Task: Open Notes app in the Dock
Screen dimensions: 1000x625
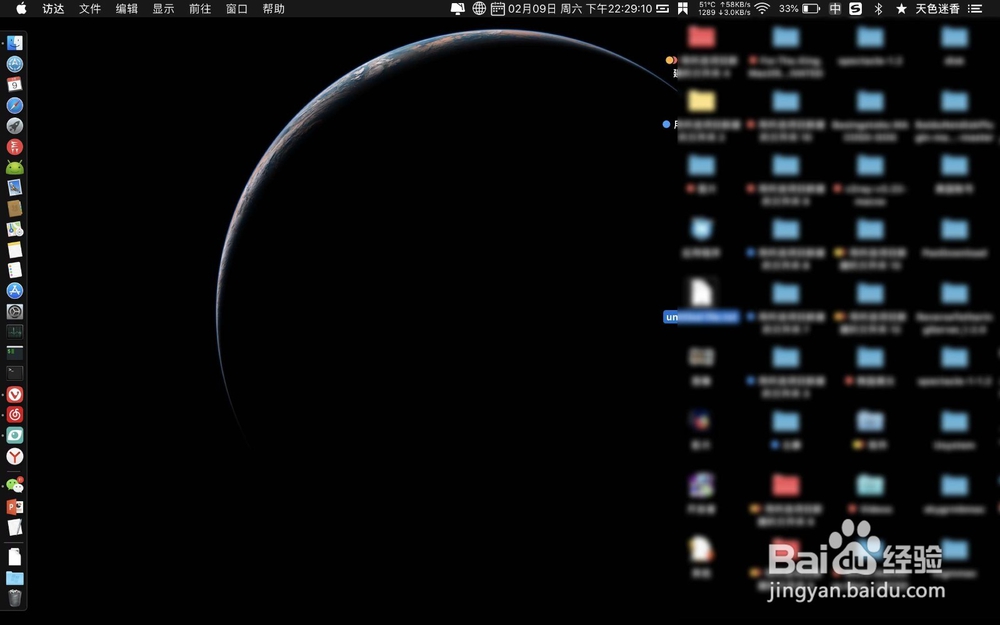Action: pos(15,249)
